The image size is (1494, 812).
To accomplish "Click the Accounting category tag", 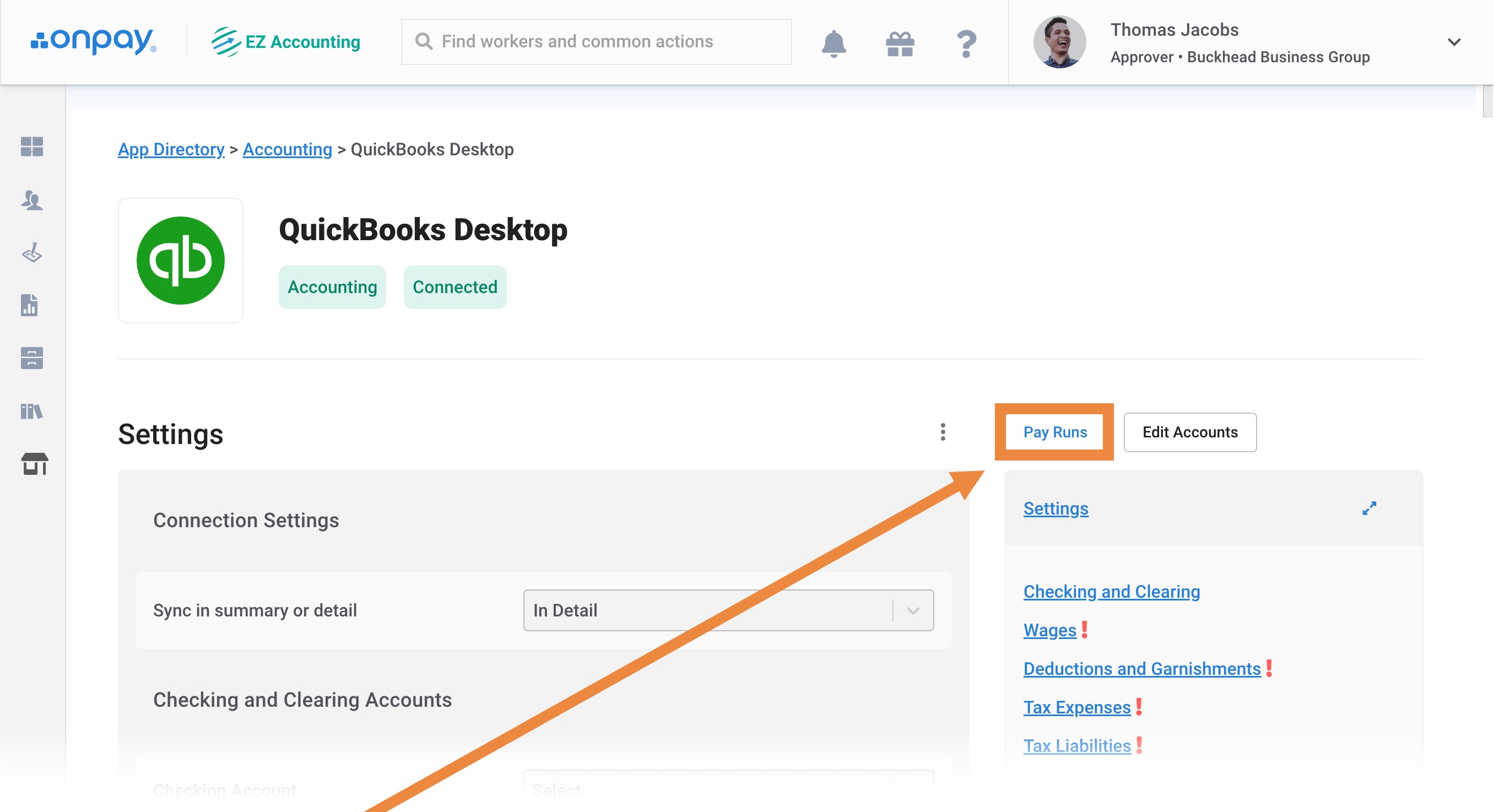I will 332,287.
